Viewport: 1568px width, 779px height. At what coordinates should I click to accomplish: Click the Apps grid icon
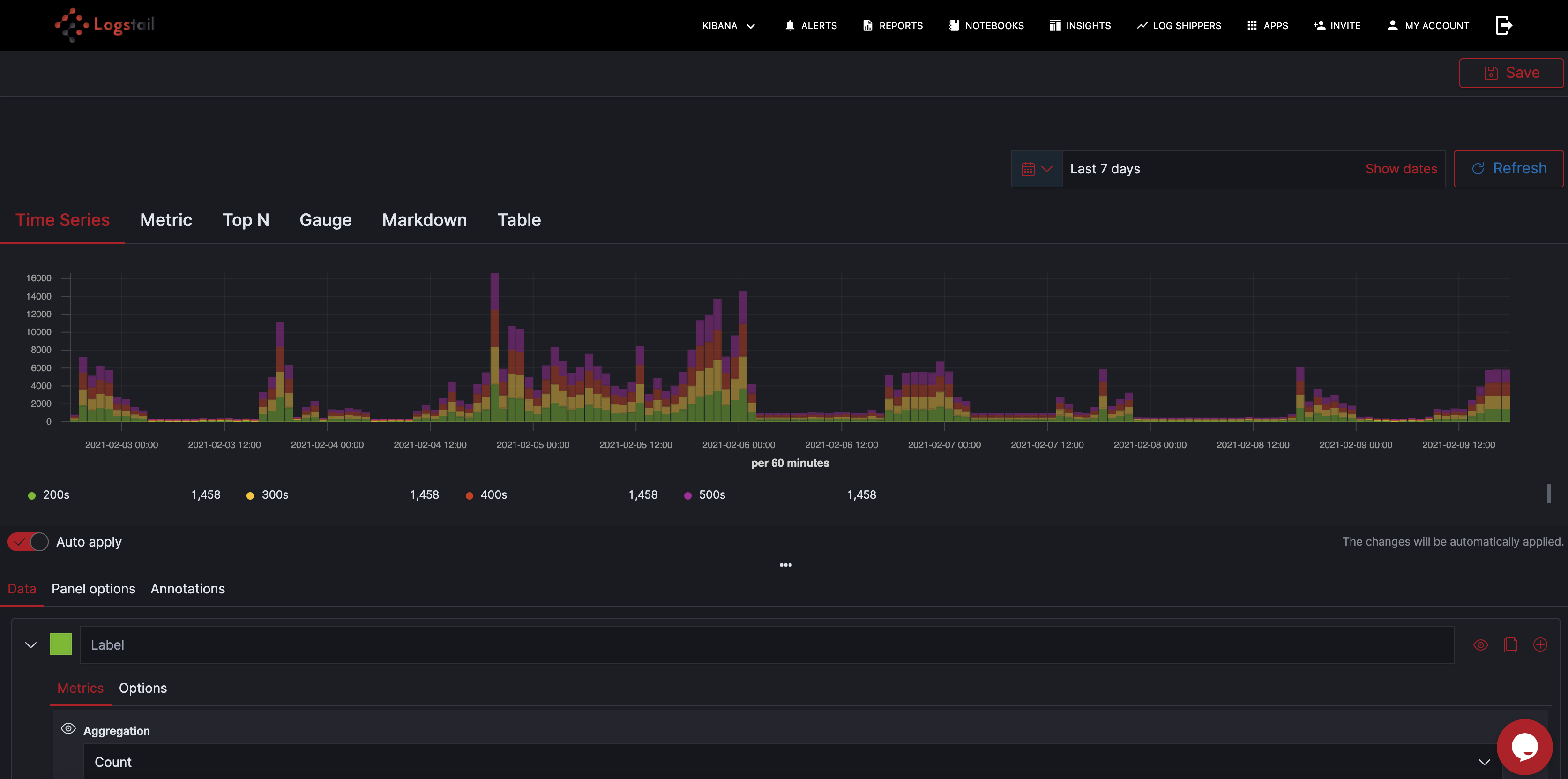click(1252, 26)
